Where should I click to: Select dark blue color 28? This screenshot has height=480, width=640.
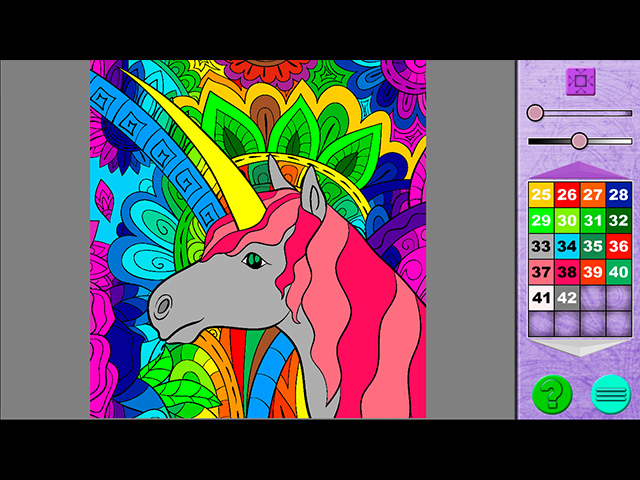click(x=619, y=195)
